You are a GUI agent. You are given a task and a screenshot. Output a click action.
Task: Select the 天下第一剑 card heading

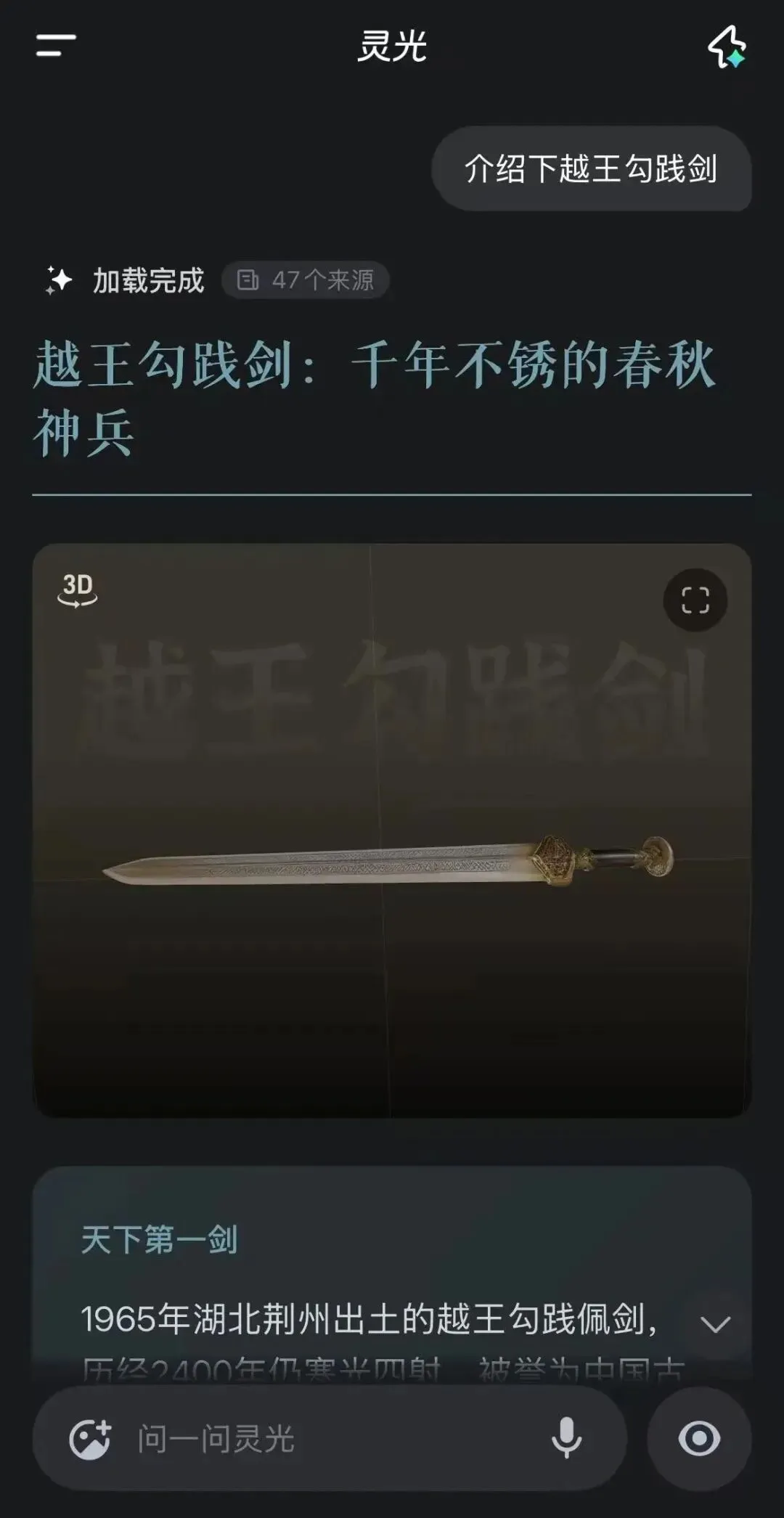(x=159, y=1239)
